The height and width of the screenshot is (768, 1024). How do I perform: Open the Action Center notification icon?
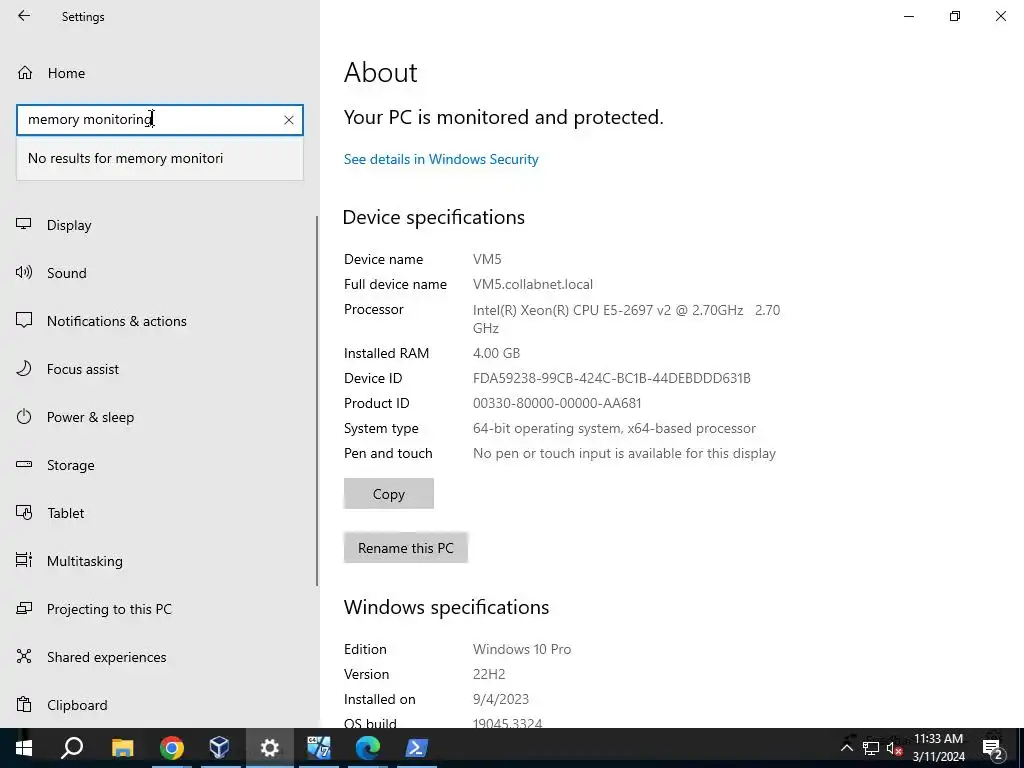[x=993, y=748]
